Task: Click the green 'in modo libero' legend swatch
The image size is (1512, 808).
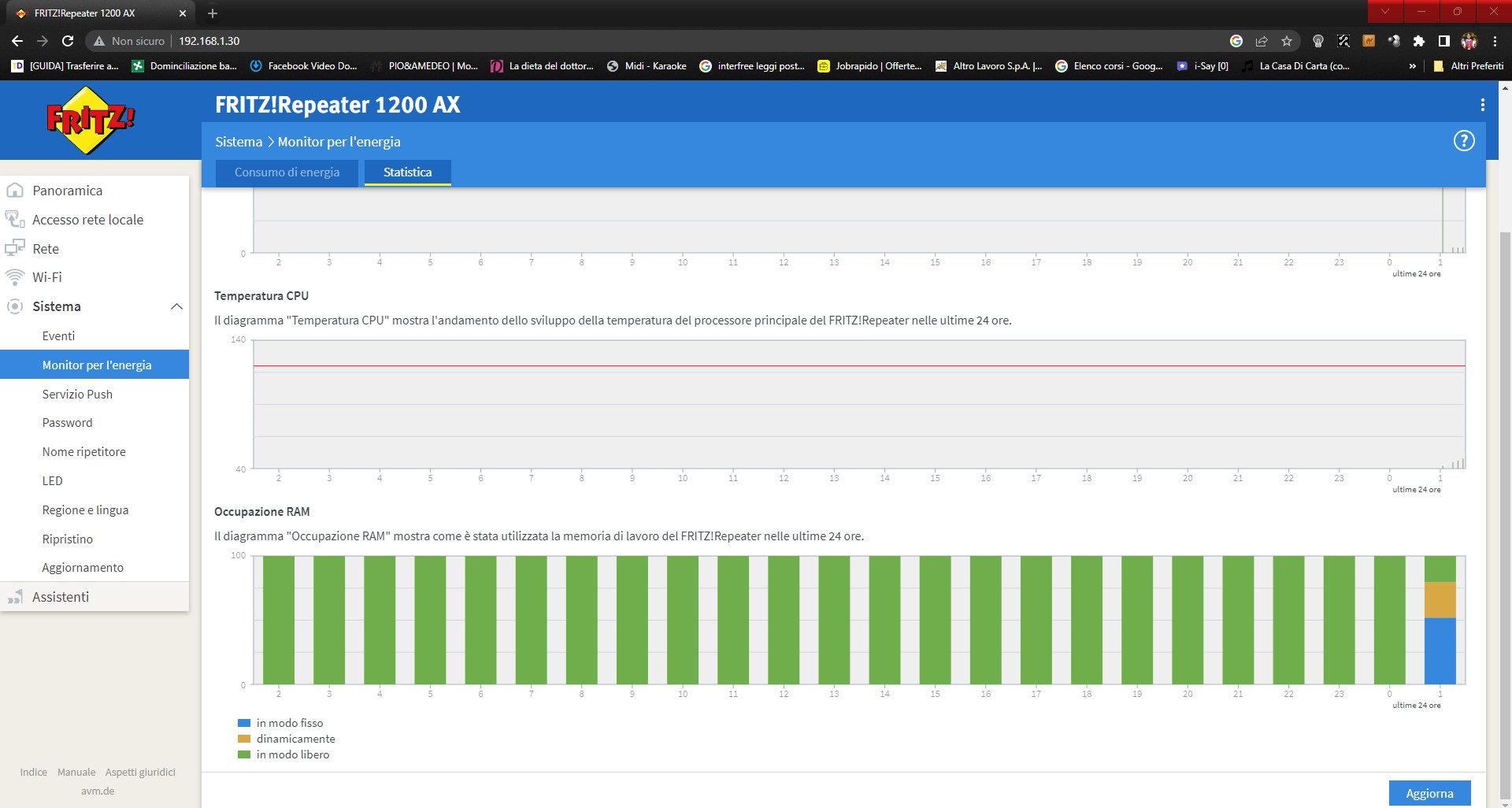Action: click(x=244, y=754)
